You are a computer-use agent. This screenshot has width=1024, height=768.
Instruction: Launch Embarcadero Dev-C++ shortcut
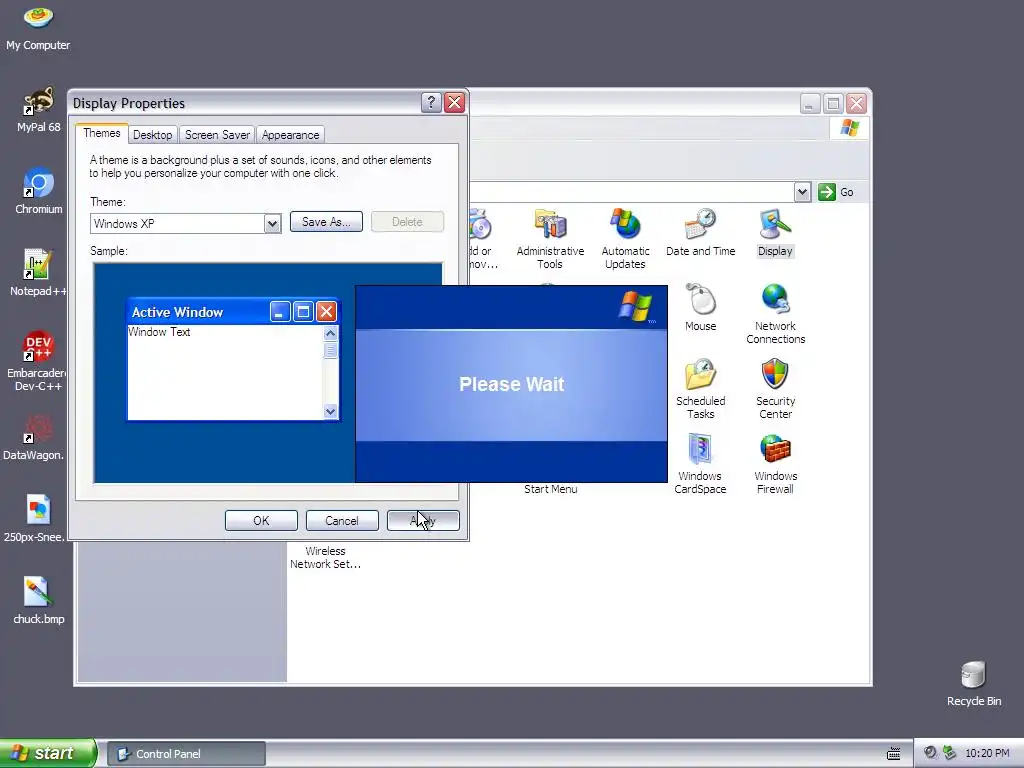tap(38, 361)
